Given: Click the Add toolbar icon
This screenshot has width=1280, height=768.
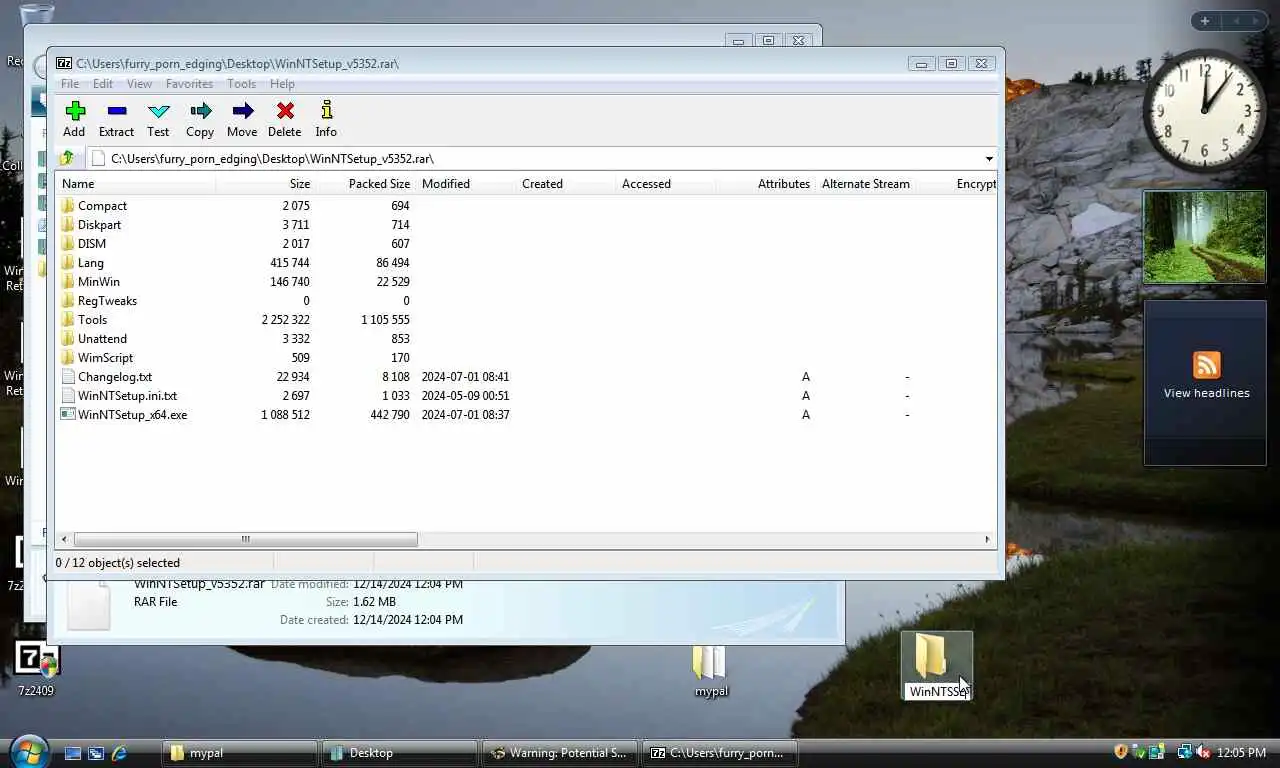Looking at the screenshot, I should 74,111.
